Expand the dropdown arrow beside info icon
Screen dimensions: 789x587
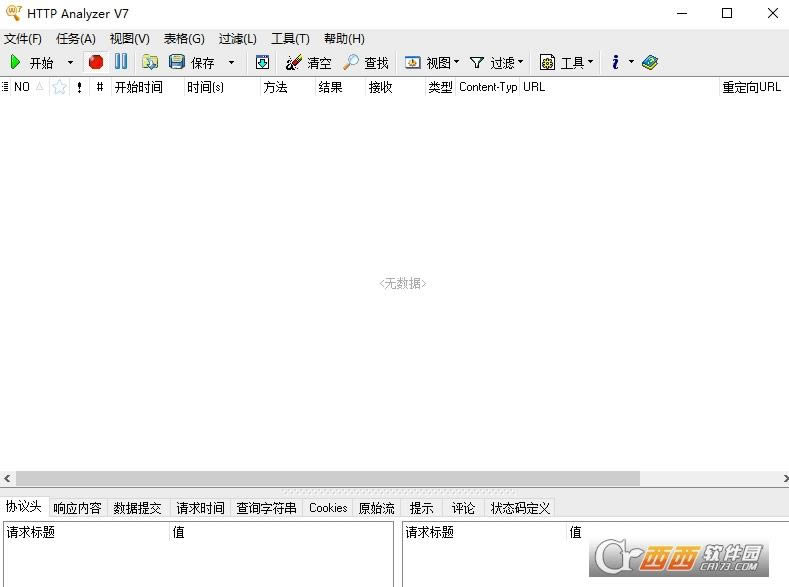[x=631, y=62]
